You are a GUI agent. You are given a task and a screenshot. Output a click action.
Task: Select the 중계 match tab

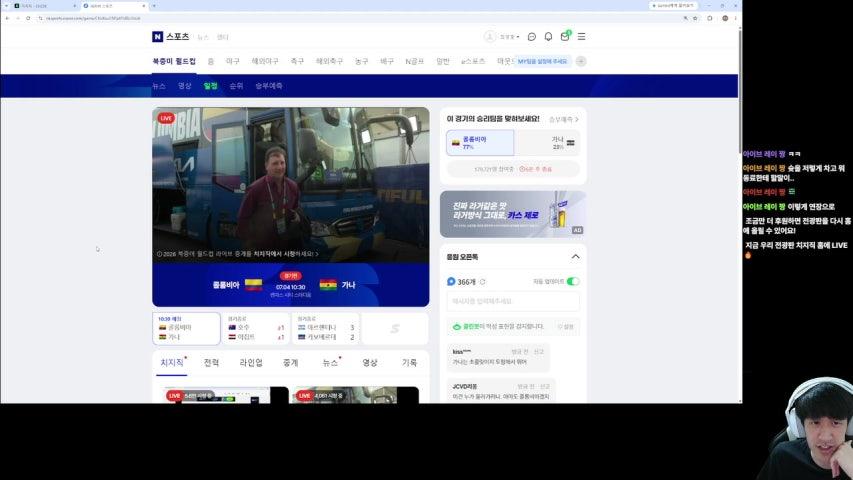coord(290,362)
